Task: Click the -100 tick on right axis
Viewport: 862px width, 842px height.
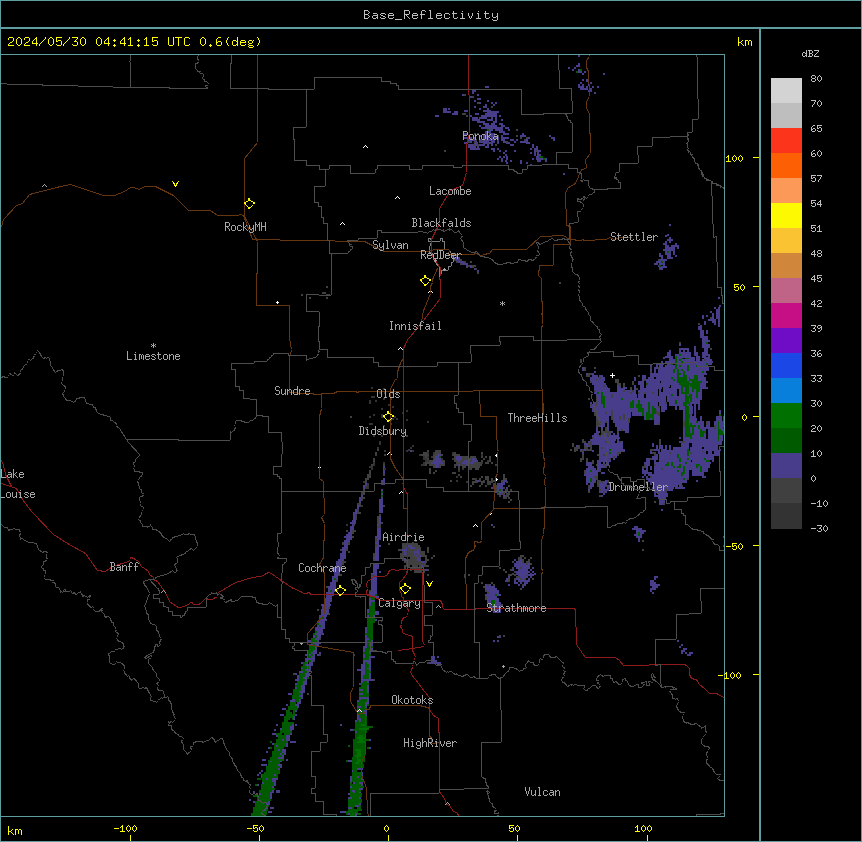Action: point(731,675)
